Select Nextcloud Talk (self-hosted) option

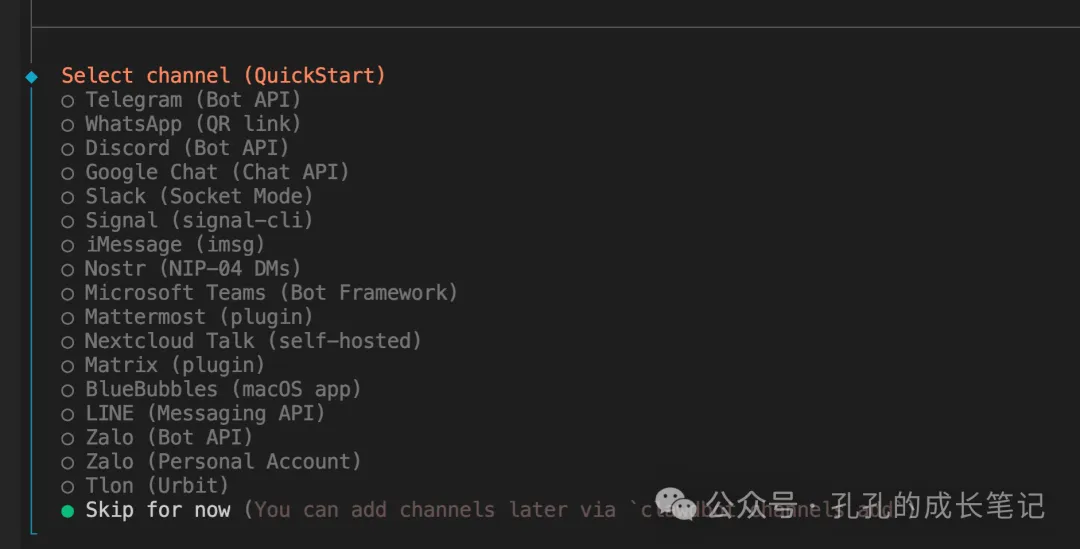pos(252,341)
